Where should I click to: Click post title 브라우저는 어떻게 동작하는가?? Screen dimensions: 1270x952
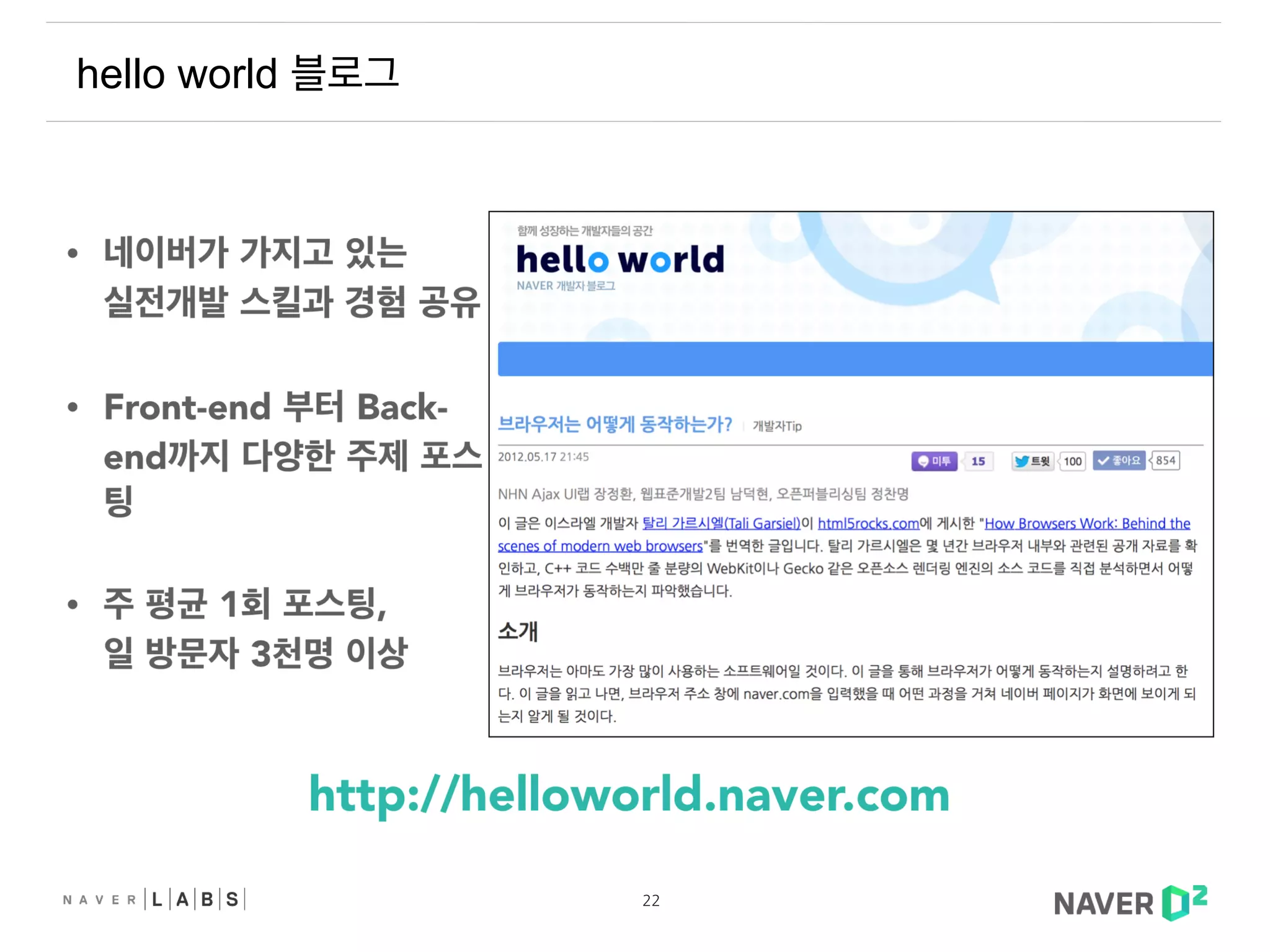[x=615, y=424]
